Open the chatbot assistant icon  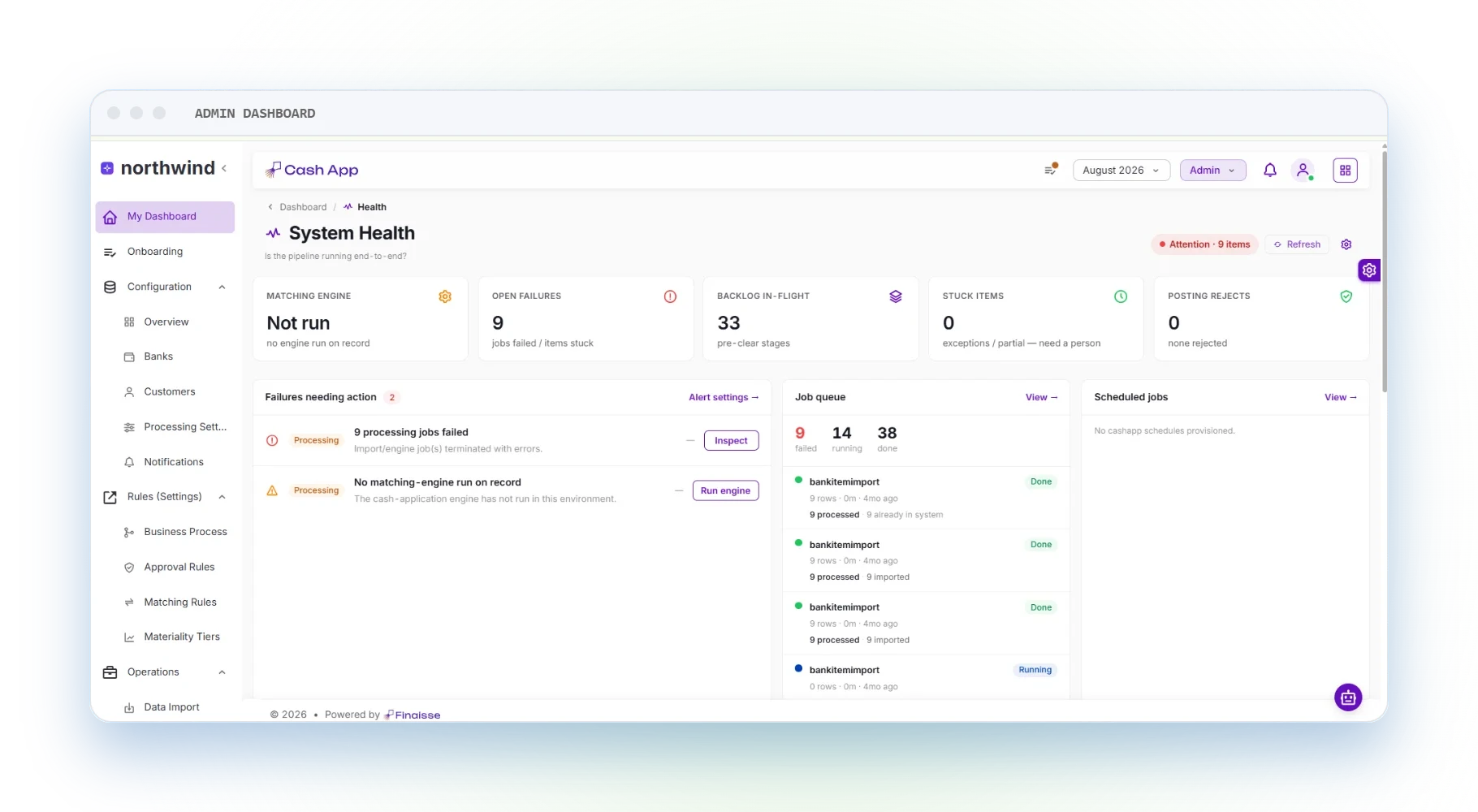click(1348, 697)
